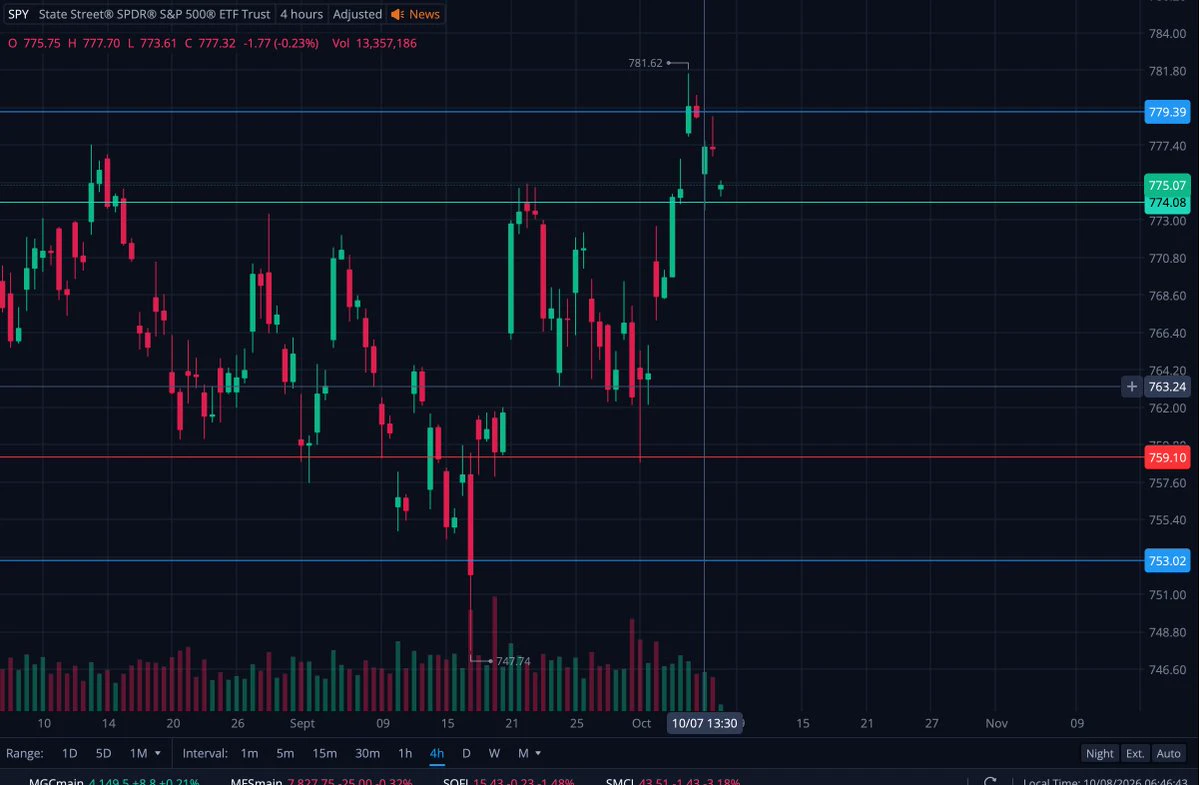Click the low price 773.61 value
Screen dimensions: 1199x785
pyautogui.click(x=158, y=44)
